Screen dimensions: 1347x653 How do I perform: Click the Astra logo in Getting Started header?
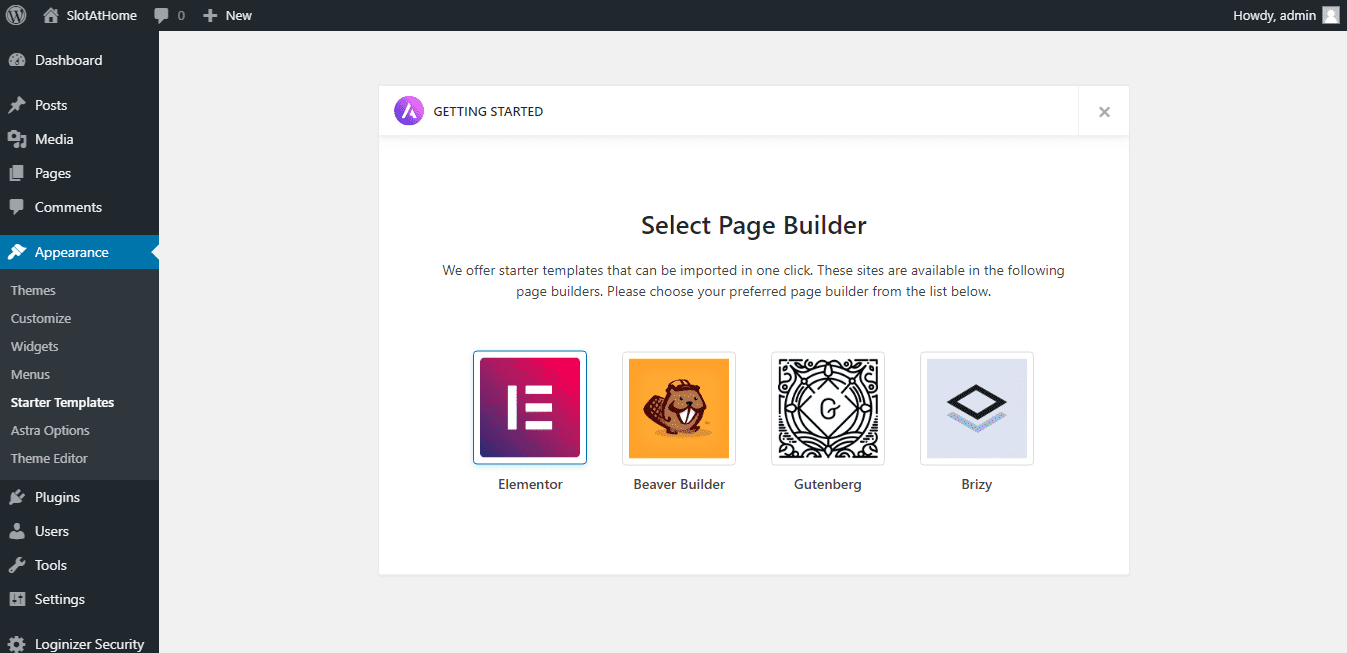(409, 111)
